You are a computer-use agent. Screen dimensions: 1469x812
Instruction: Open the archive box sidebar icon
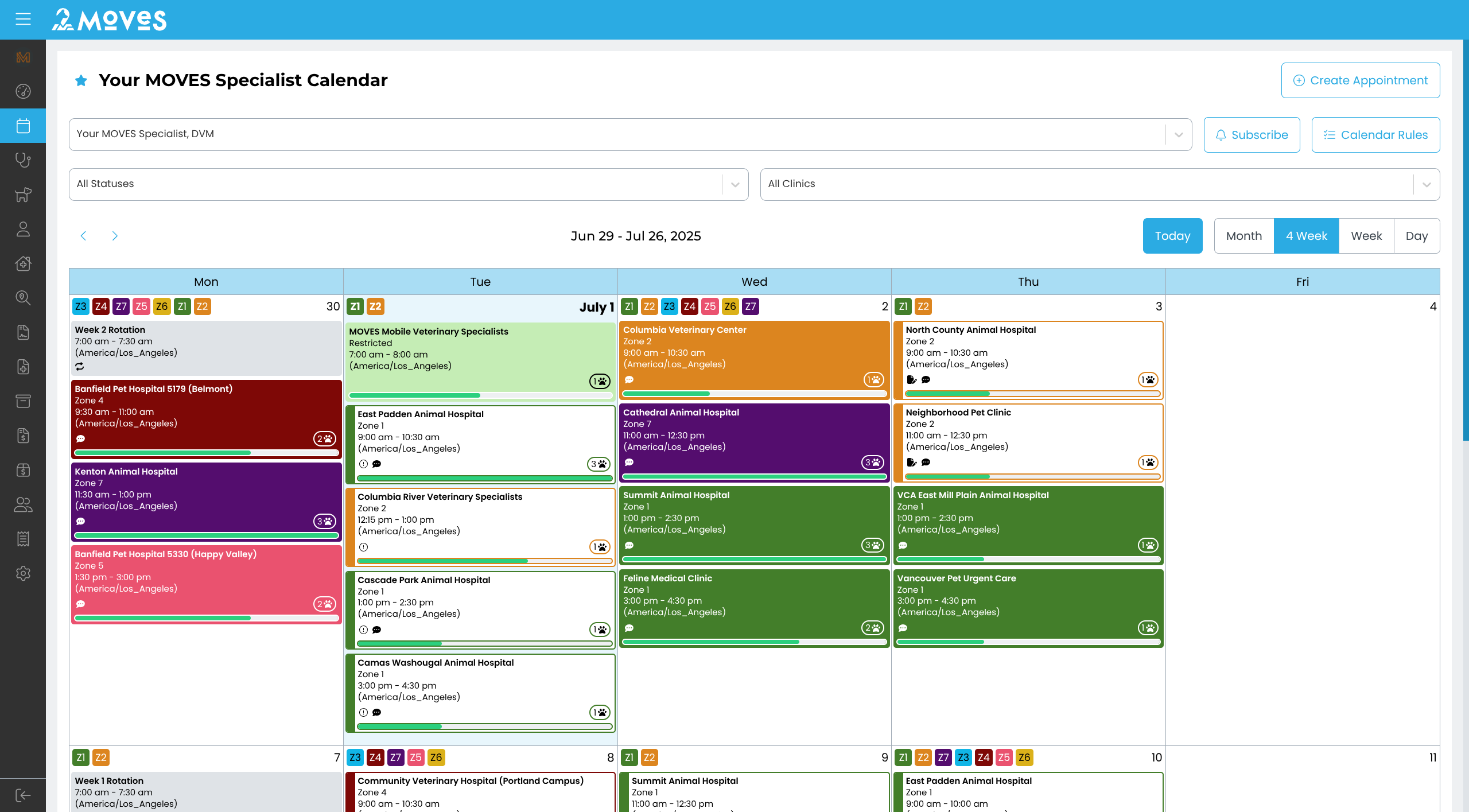(23, 401)
